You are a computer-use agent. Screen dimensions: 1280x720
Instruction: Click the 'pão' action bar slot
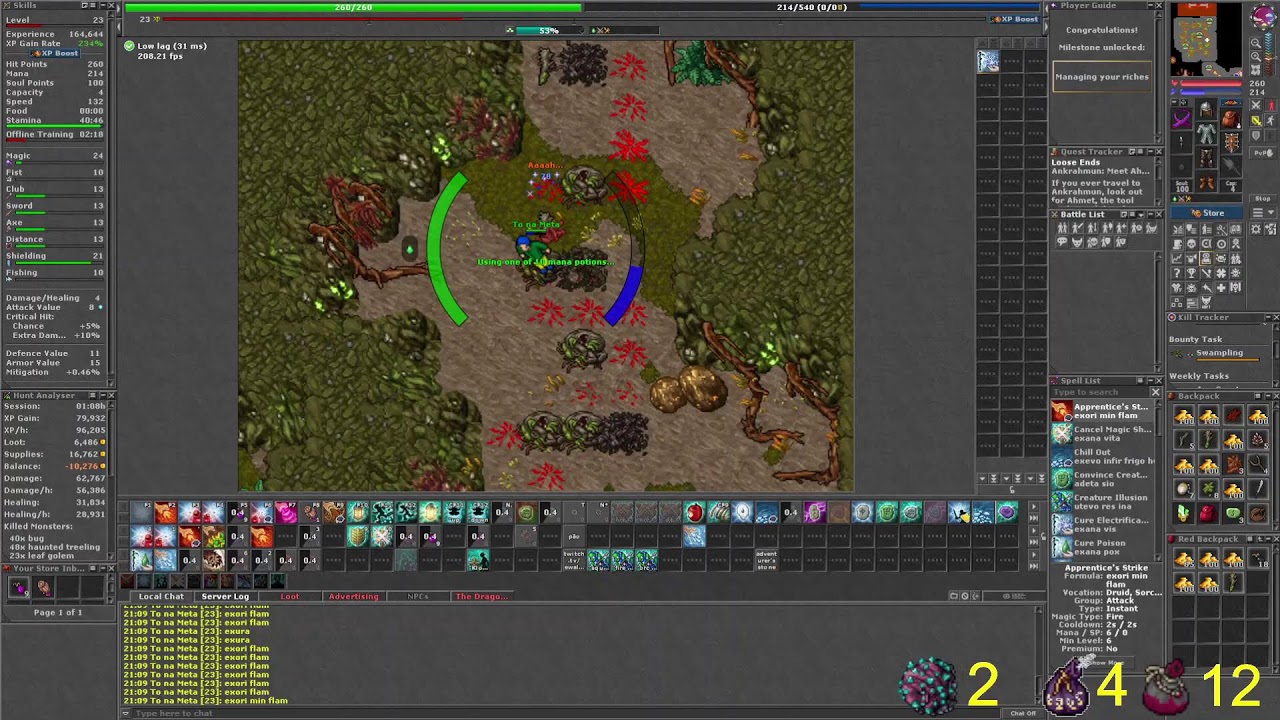[x=574, y=537]
